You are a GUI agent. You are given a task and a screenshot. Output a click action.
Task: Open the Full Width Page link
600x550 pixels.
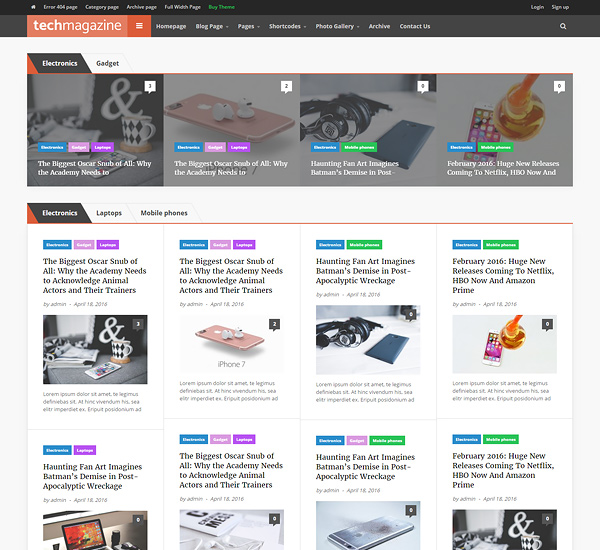183,7
